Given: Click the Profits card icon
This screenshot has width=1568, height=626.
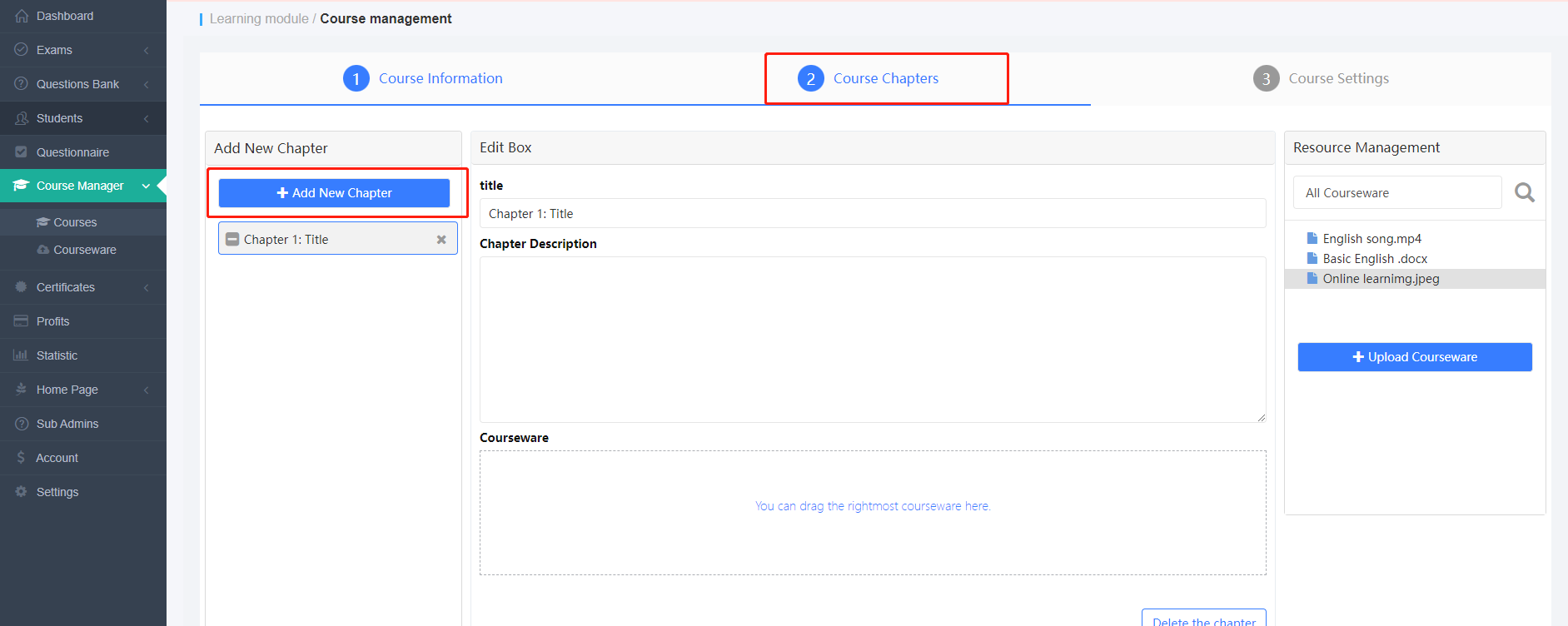Looking at the screenshot, I should (x=22, y=321).
